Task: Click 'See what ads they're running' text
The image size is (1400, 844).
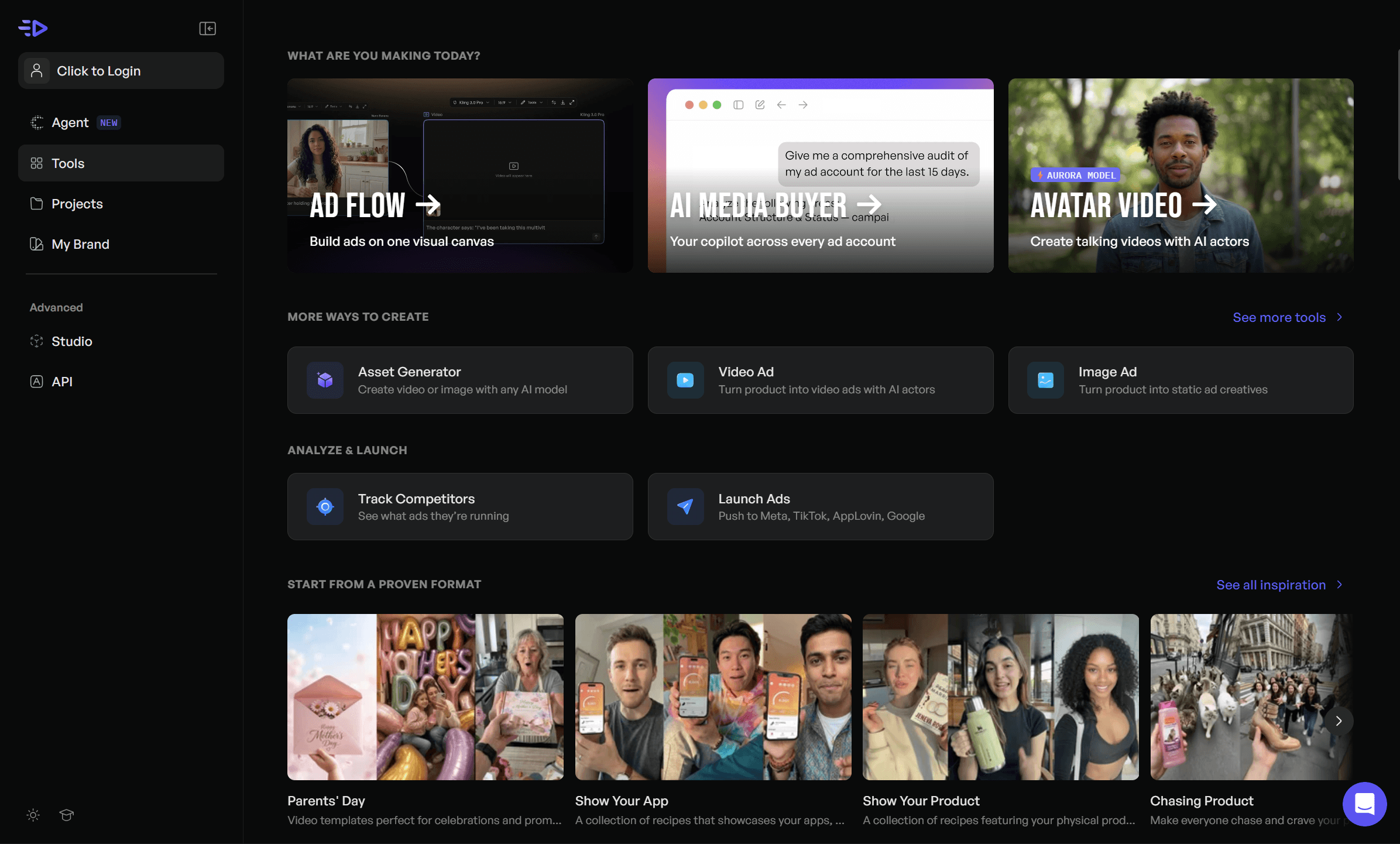Action: [x=434, y=516]
